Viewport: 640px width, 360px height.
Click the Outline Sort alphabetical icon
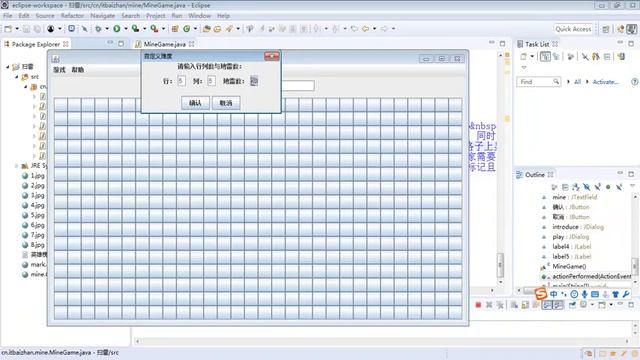(x=576, y=187)
